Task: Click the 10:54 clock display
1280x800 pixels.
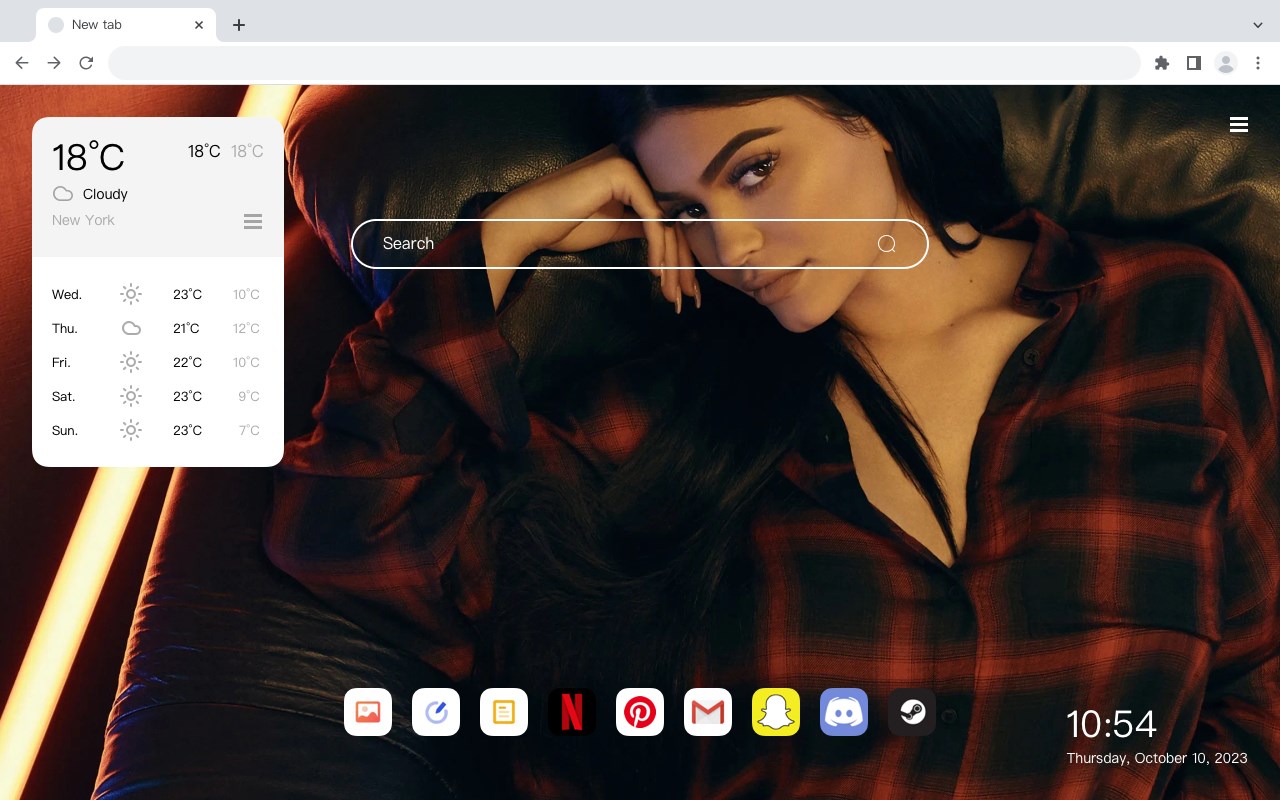Action: pos(1111,724)
